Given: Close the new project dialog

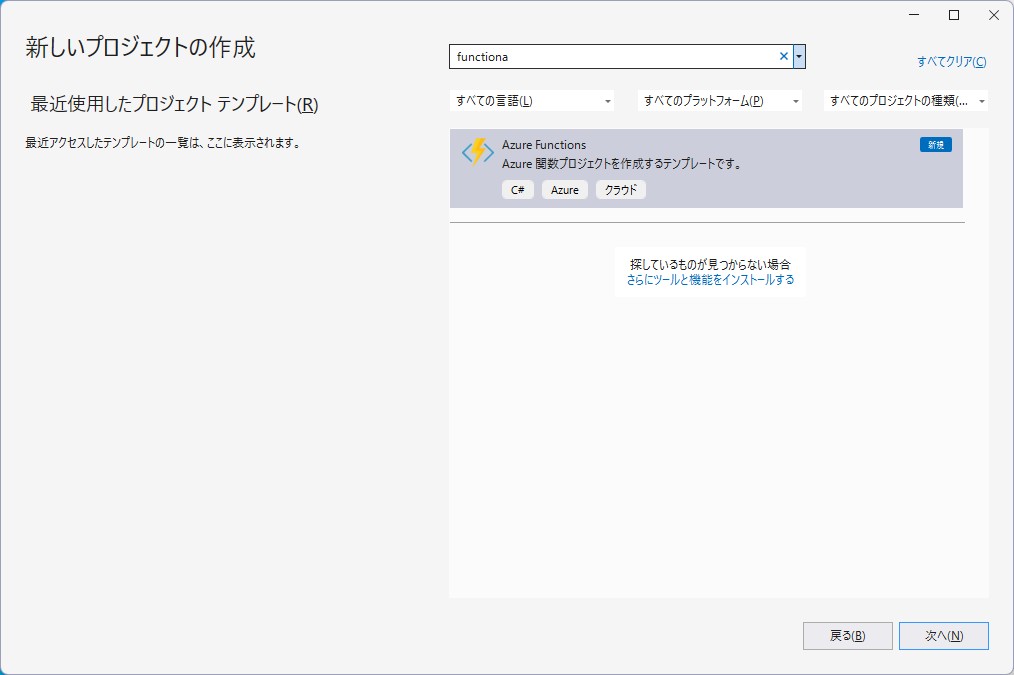Looking at the screenshot, I should [994, 15].
